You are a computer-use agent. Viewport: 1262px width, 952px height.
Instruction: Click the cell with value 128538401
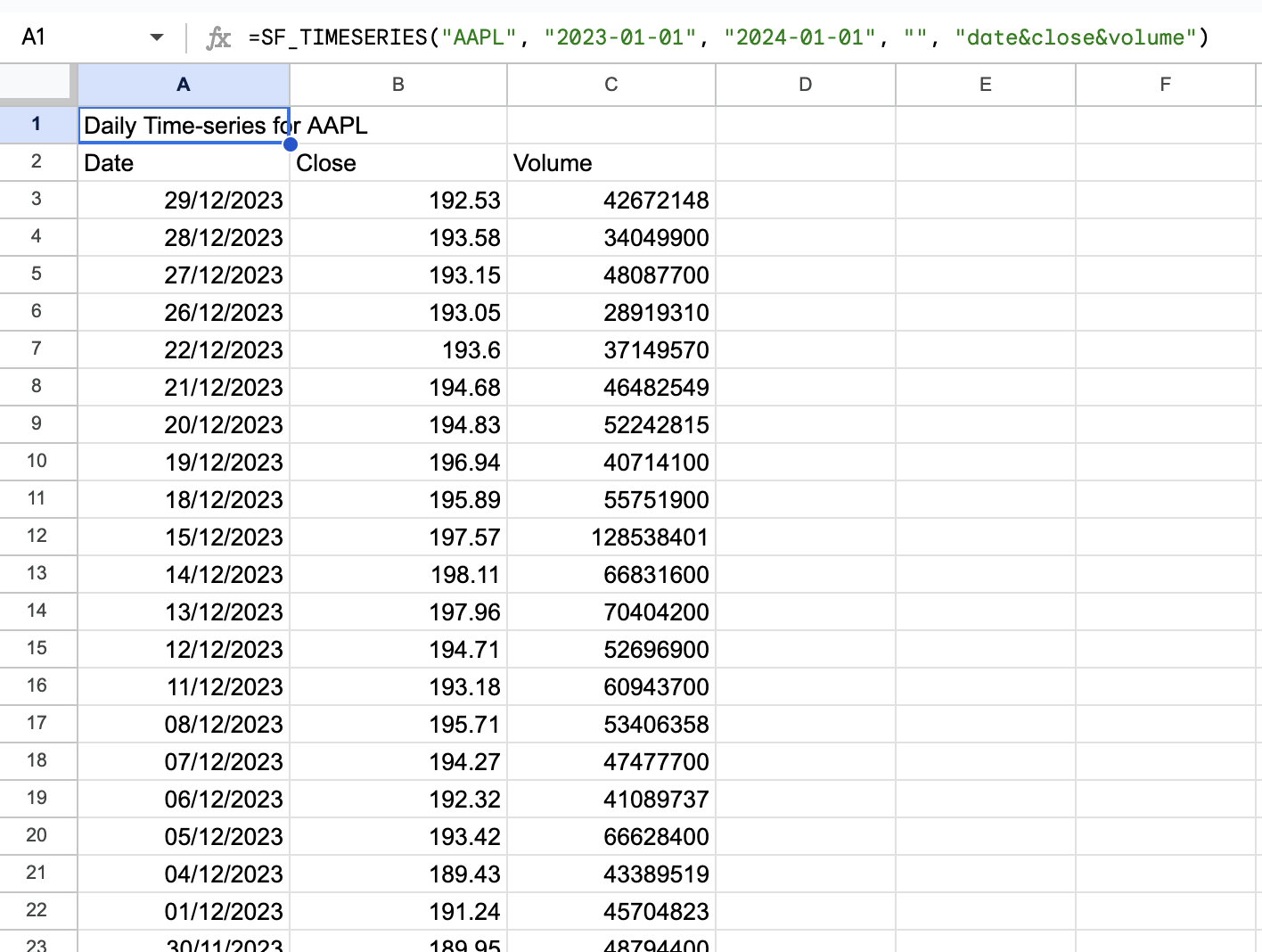[x=611, y=537]
